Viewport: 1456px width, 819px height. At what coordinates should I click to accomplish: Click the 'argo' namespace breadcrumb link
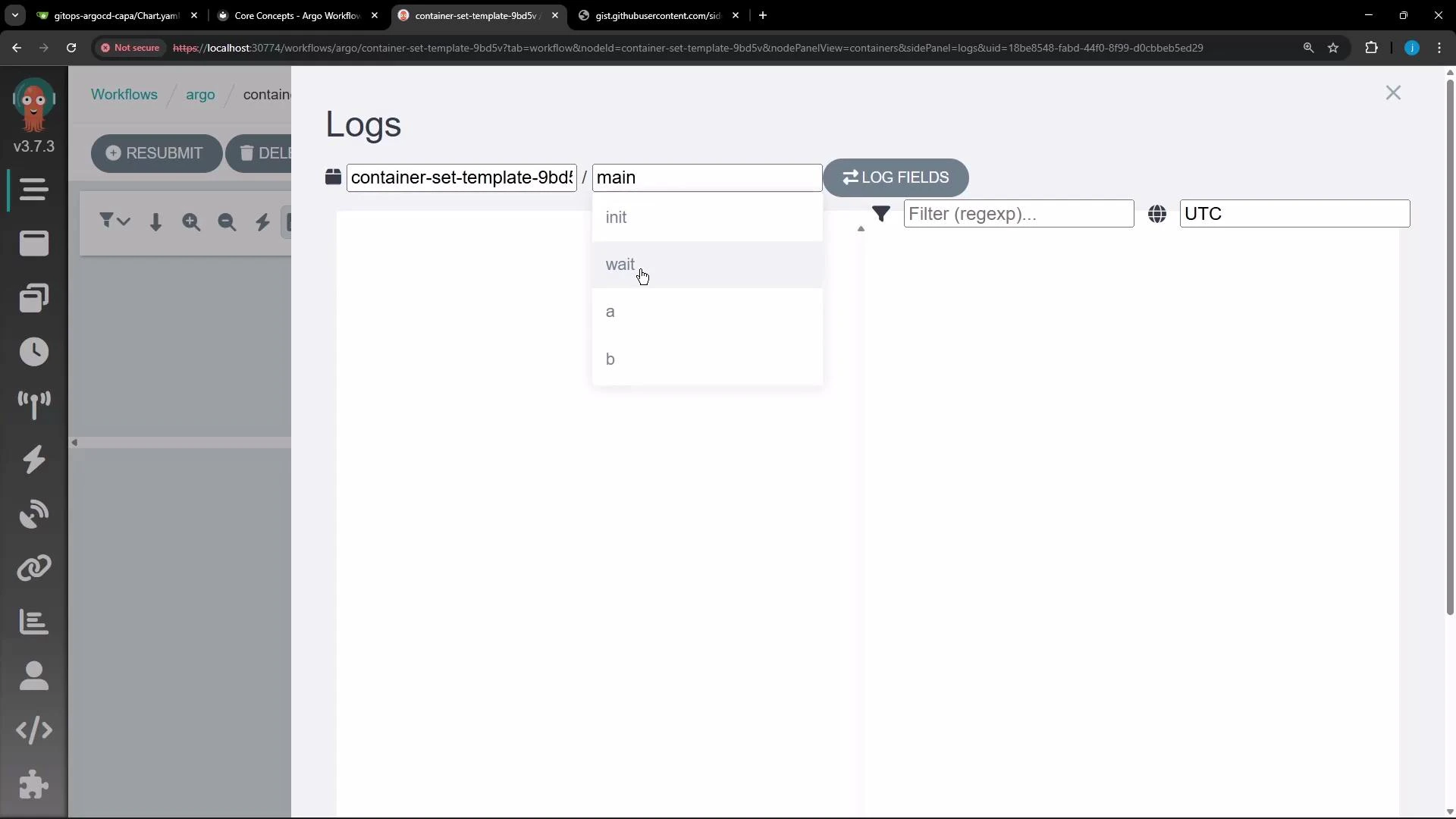coord(199,95)
